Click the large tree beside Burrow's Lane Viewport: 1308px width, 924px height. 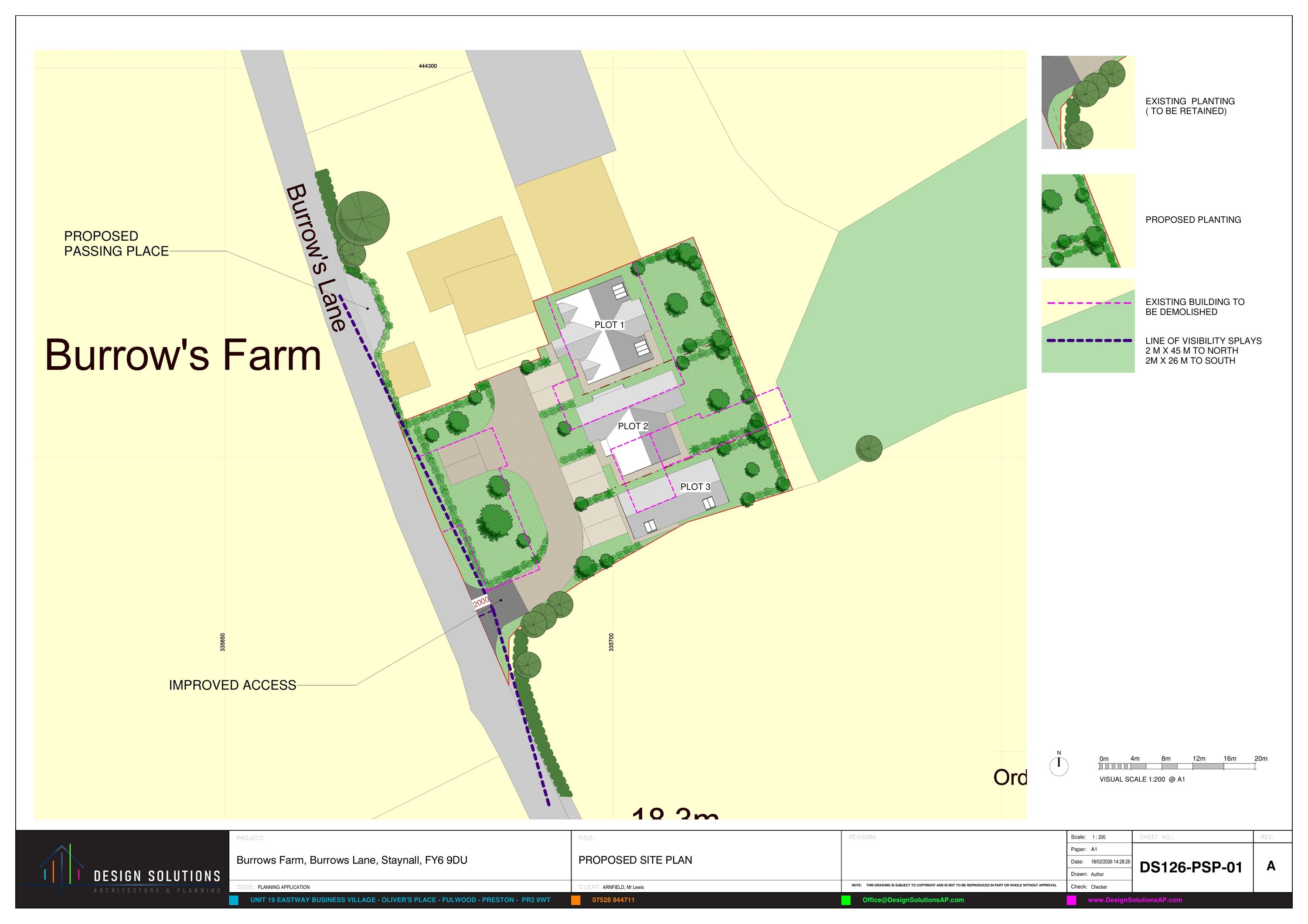362,218
